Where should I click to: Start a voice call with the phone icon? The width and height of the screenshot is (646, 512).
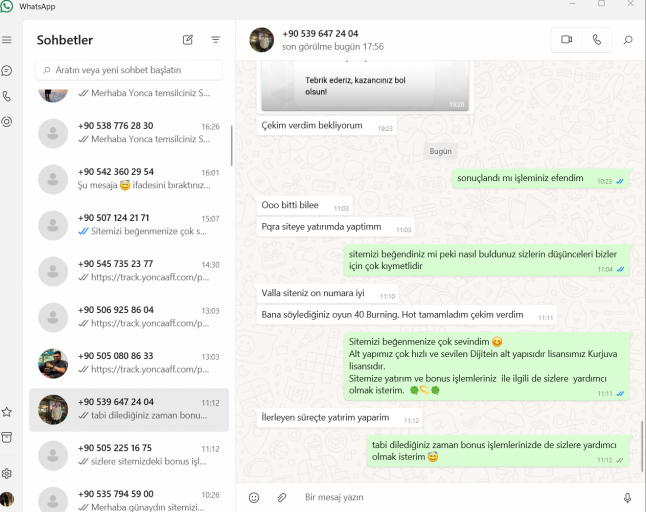click(597, 40)
